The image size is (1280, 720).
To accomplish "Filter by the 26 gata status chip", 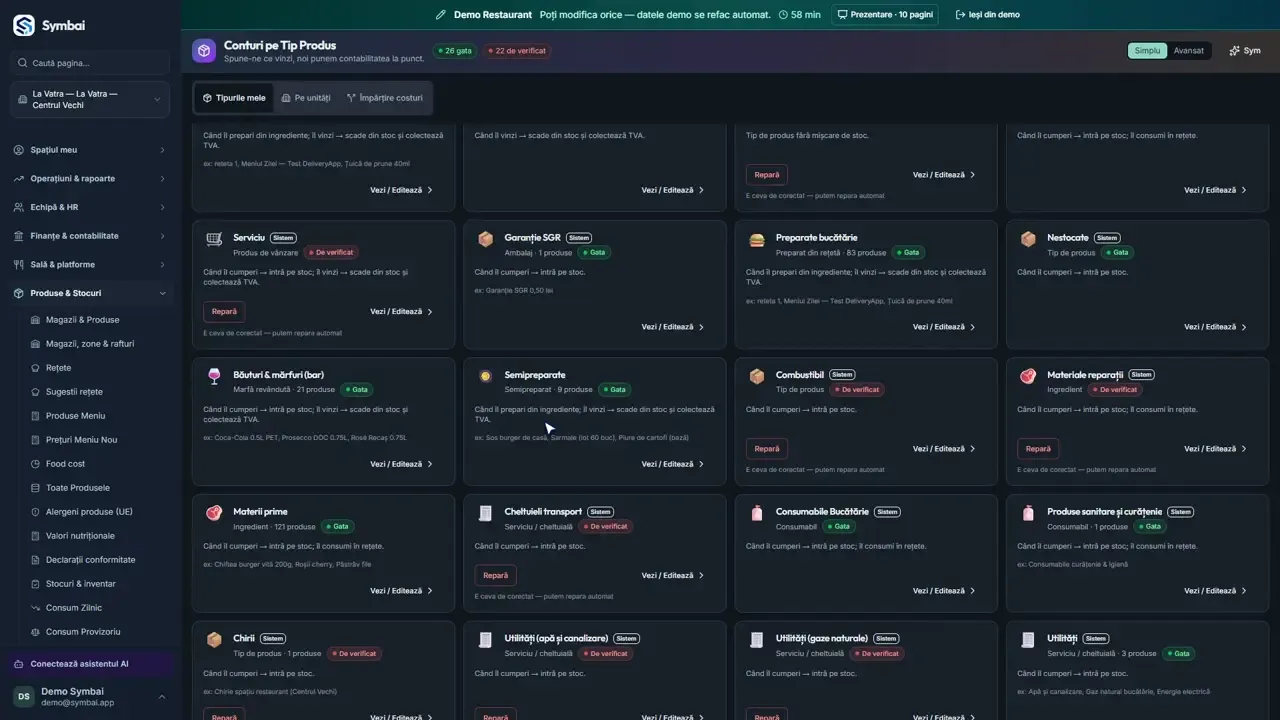I will pos(455,51).
